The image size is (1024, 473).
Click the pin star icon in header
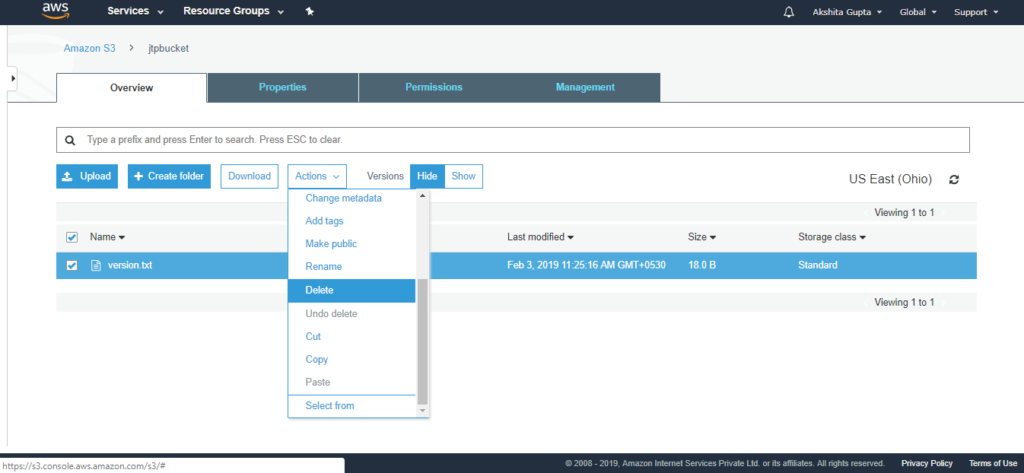pos(310,12)
